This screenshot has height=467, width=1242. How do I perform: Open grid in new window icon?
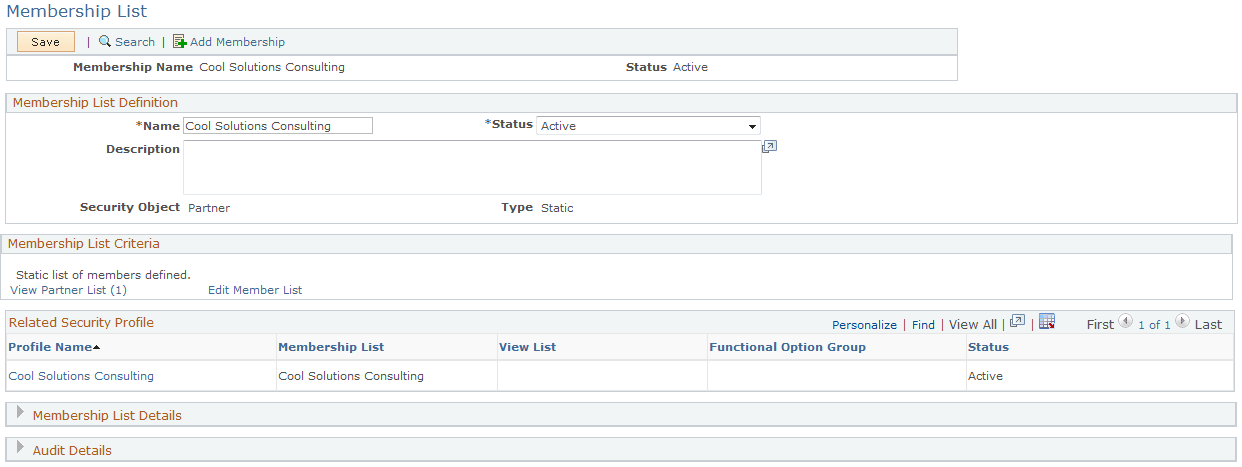pos(1017,322)
